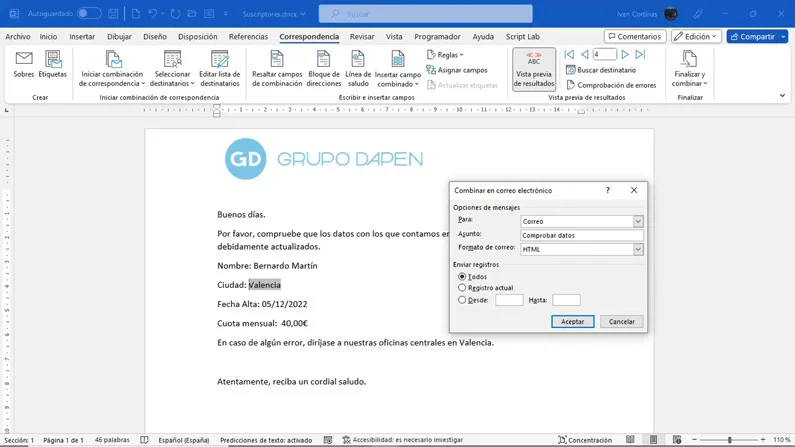Select the Desde radio button
Screen dimensions: 795x447
click(462, 300)
